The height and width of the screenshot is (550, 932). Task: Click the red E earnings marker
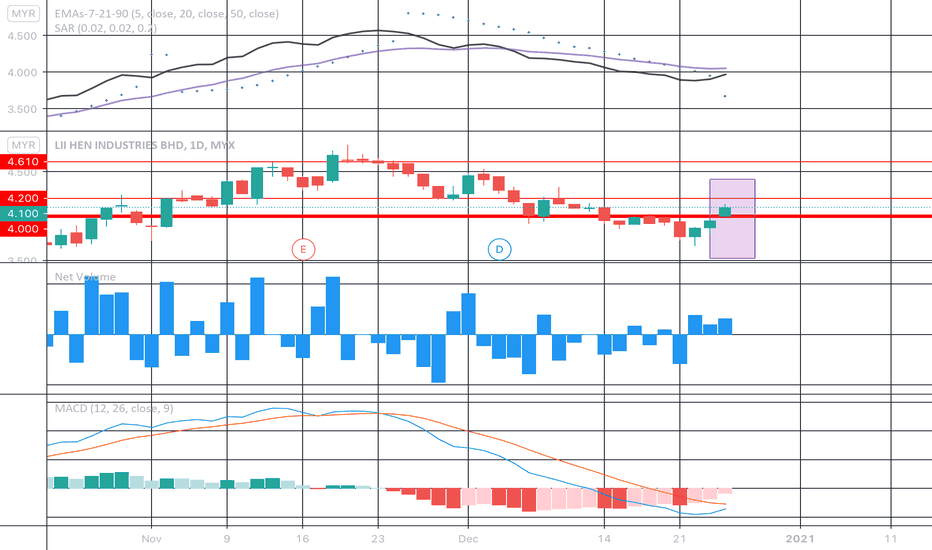[x=303, y=249]
